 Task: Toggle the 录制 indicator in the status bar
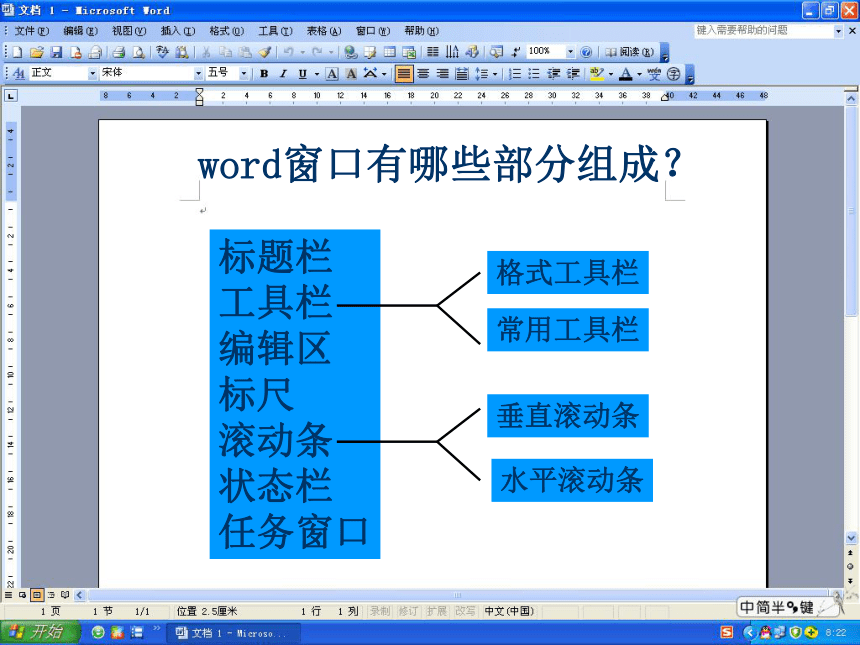[380, 611]
